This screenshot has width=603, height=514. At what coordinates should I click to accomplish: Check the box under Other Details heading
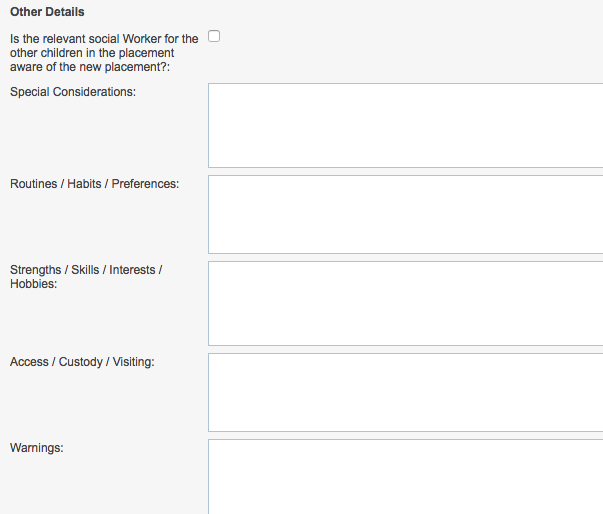(214, 36)
